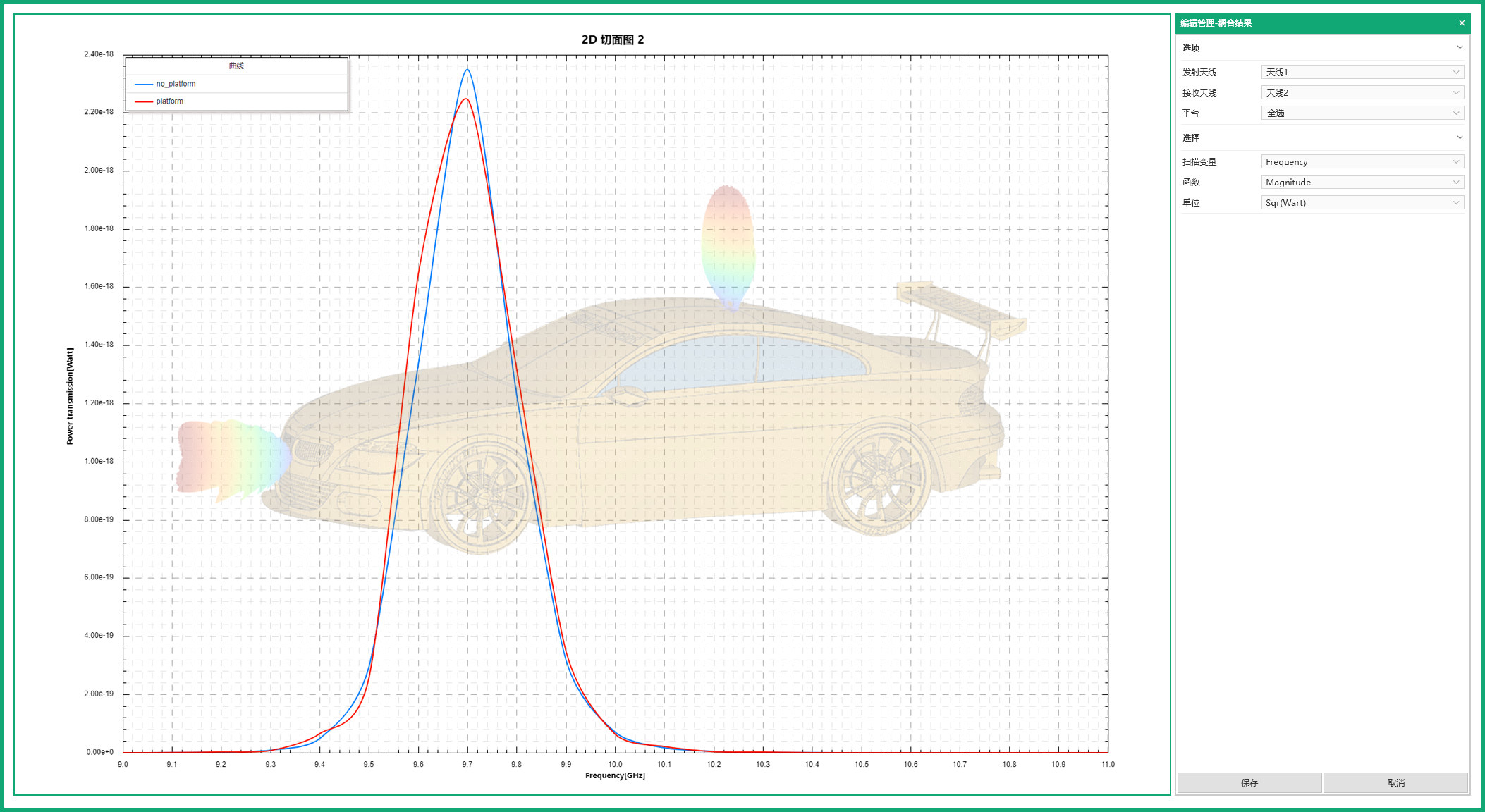This screenshot has width=1485, height=812.
Task: Close the 编辑管理-耦合结果 panel
Action: (x=1462, y=23)
